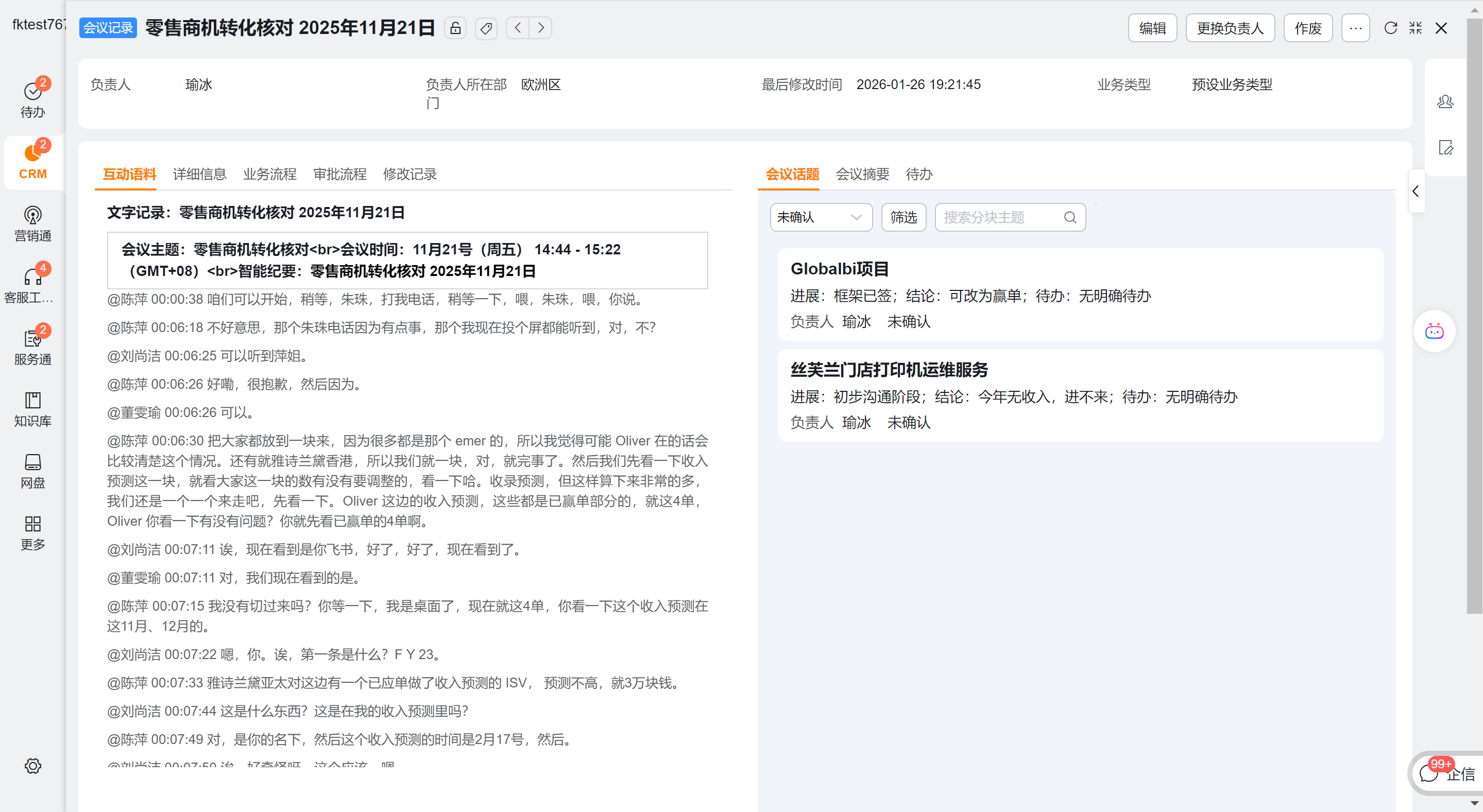Open the 营销通 sidebar module
This screenshot has height=812, width=1483.
(33, 224)
